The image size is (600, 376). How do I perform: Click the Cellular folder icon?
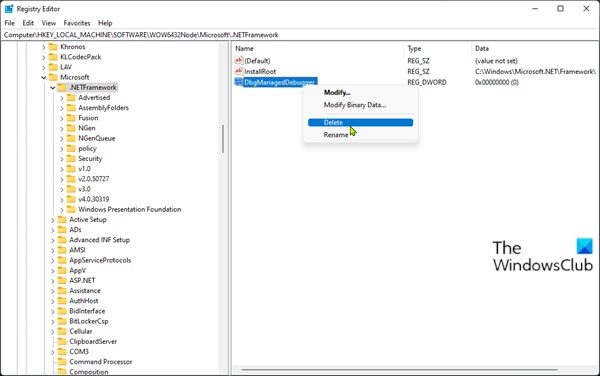coord(62,331)
